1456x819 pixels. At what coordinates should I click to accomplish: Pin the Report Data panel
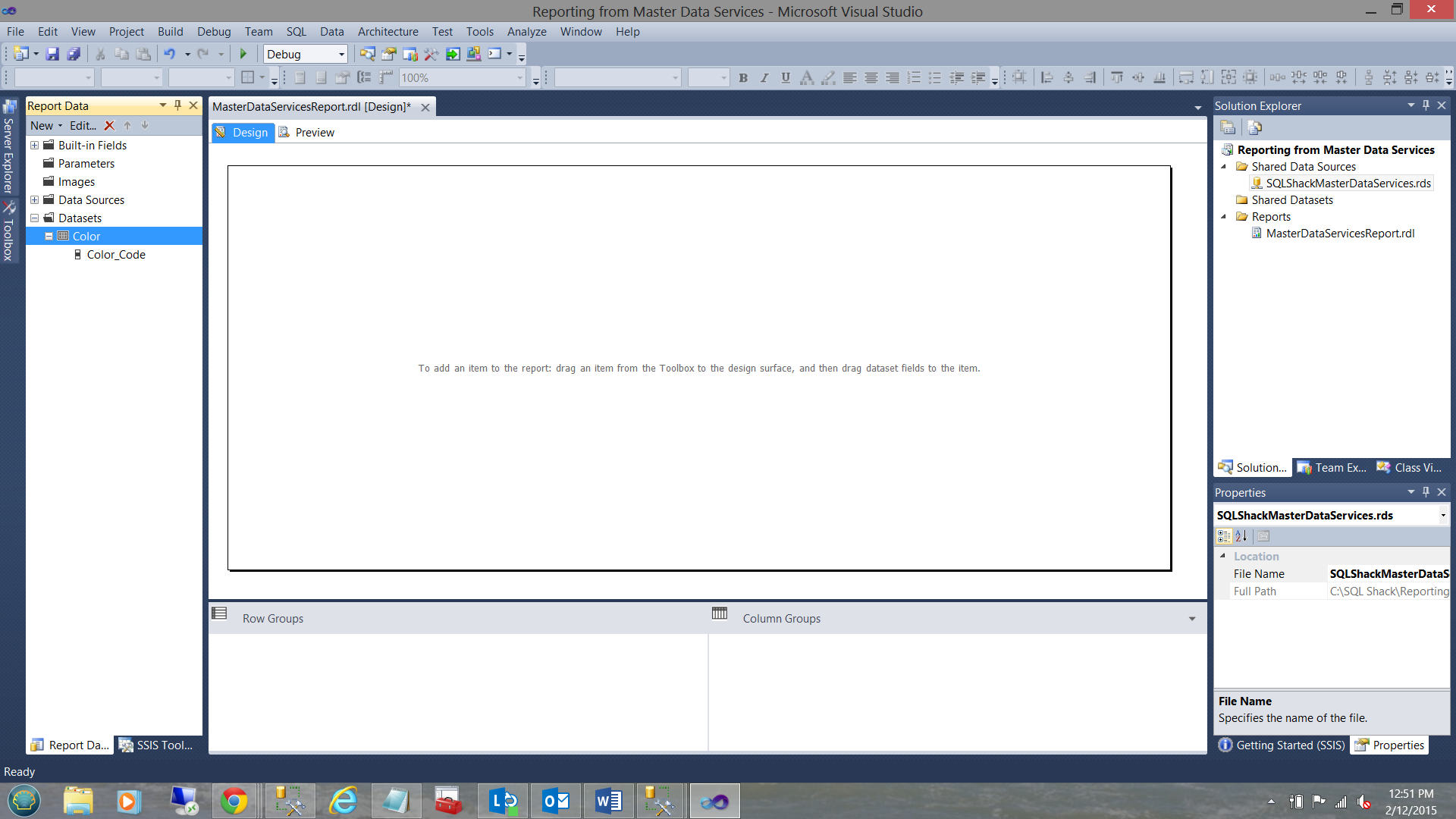pyautogui.click(x=178, y=105)
